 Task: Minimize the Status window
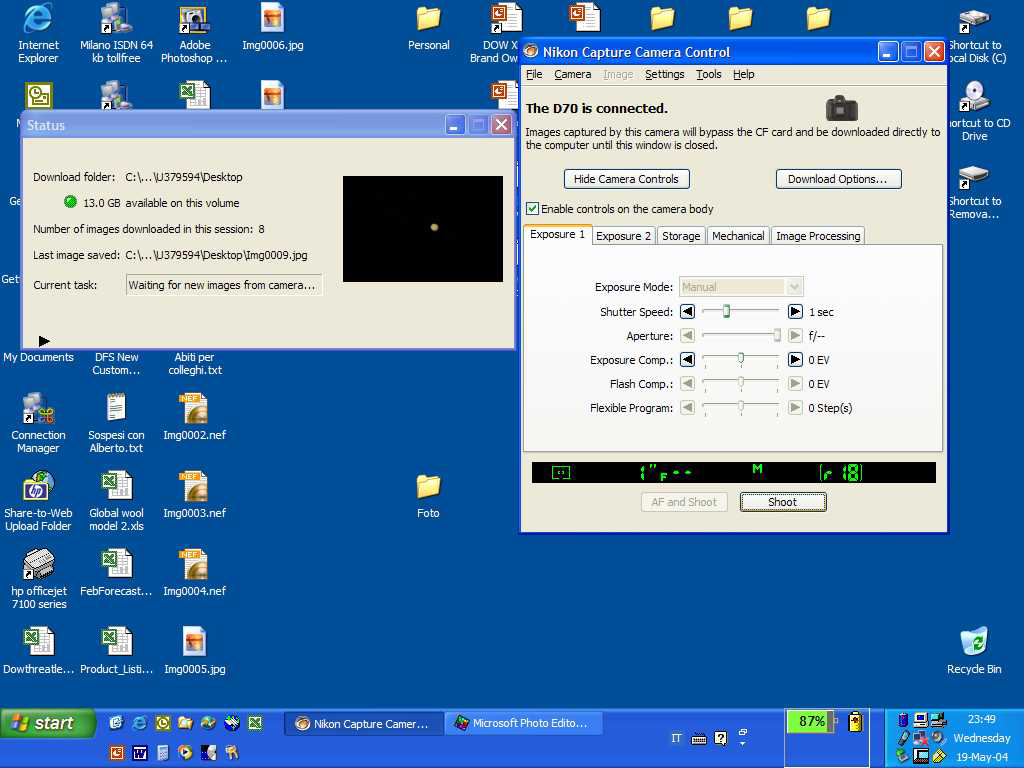coord(455,125)
